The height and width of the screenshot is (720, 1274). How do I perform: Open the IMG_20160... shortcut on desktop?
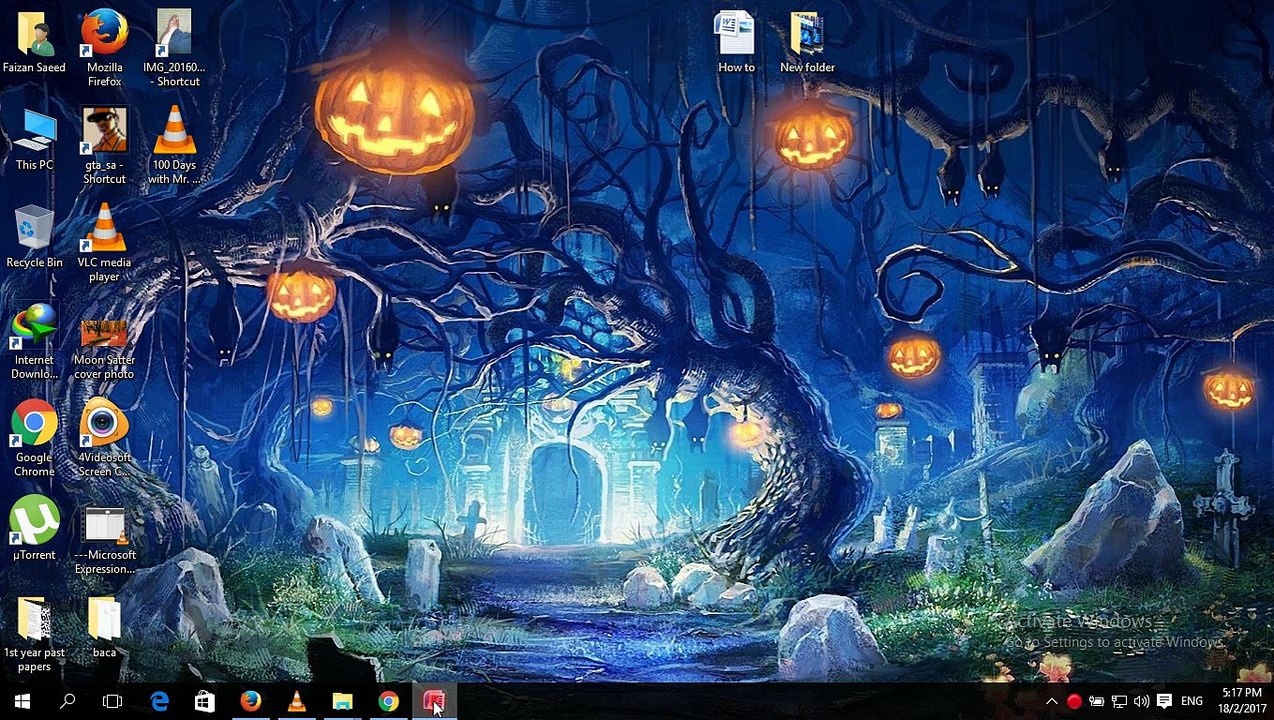click(173, 48)
